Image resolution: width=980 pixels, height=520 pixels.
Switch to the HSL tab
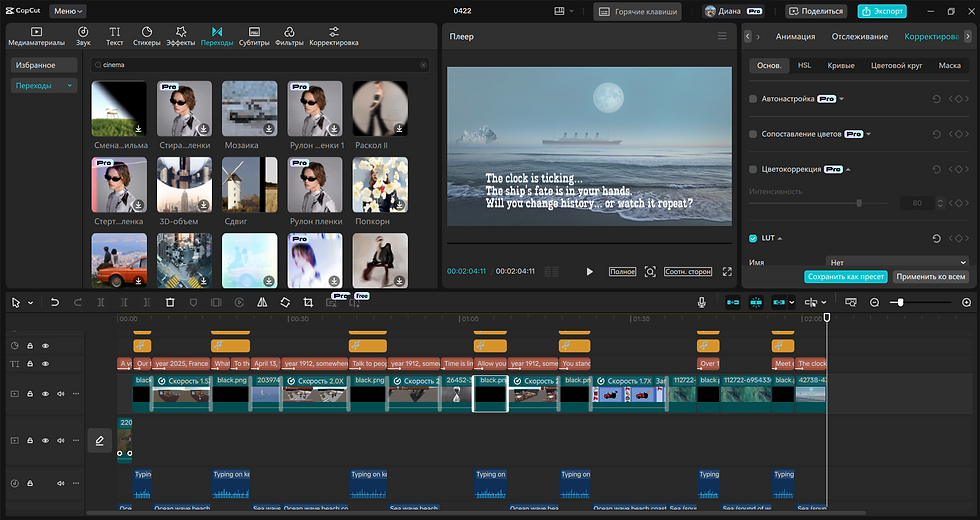[x=804, y=65]
